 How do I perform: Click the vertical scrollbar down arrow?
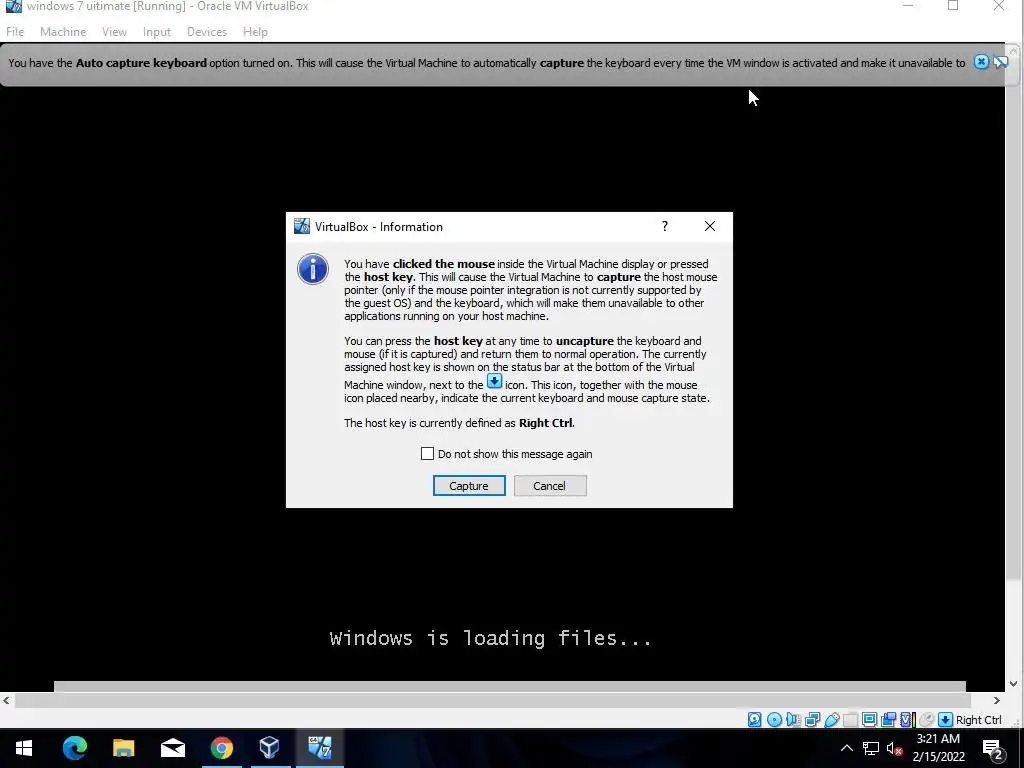coord(1014,684)
